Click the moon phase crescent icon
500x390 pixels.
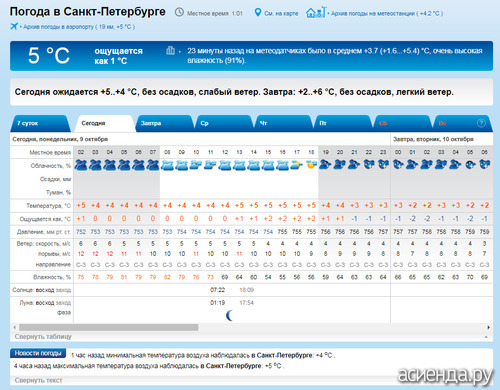coord(229,315)
